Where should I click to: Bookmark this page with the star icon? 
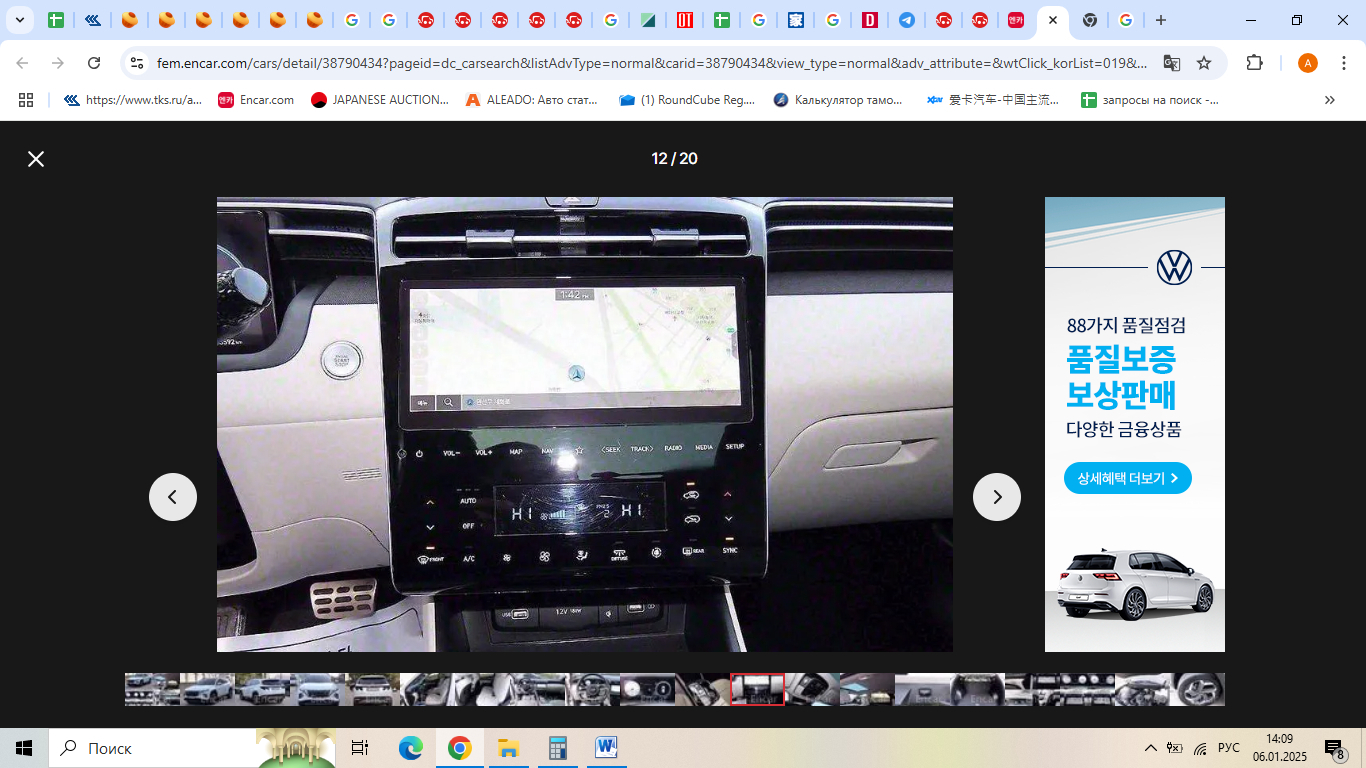(x=1204, y=63)
